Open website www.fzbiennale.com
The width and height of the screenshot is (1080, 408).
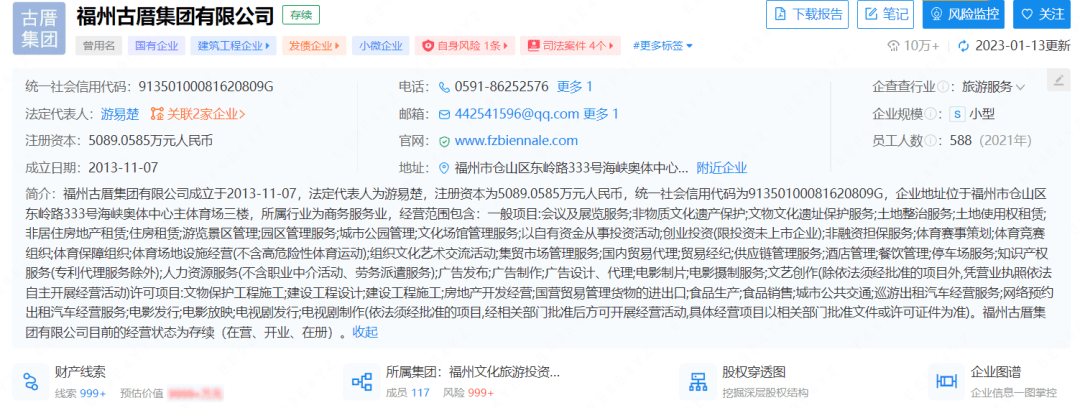tap(516, 141)
